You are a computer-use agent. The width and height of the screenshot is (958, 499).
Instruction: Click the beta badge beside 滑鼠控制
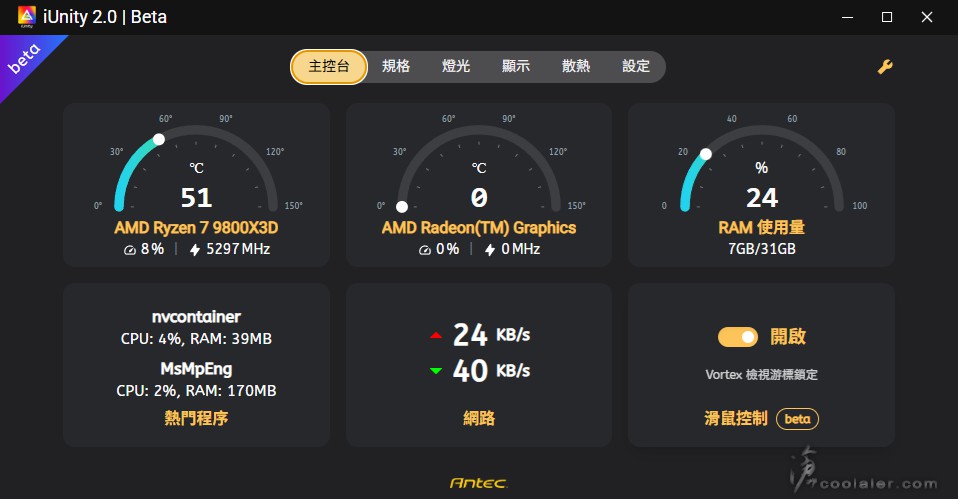(x=797, y=419)
